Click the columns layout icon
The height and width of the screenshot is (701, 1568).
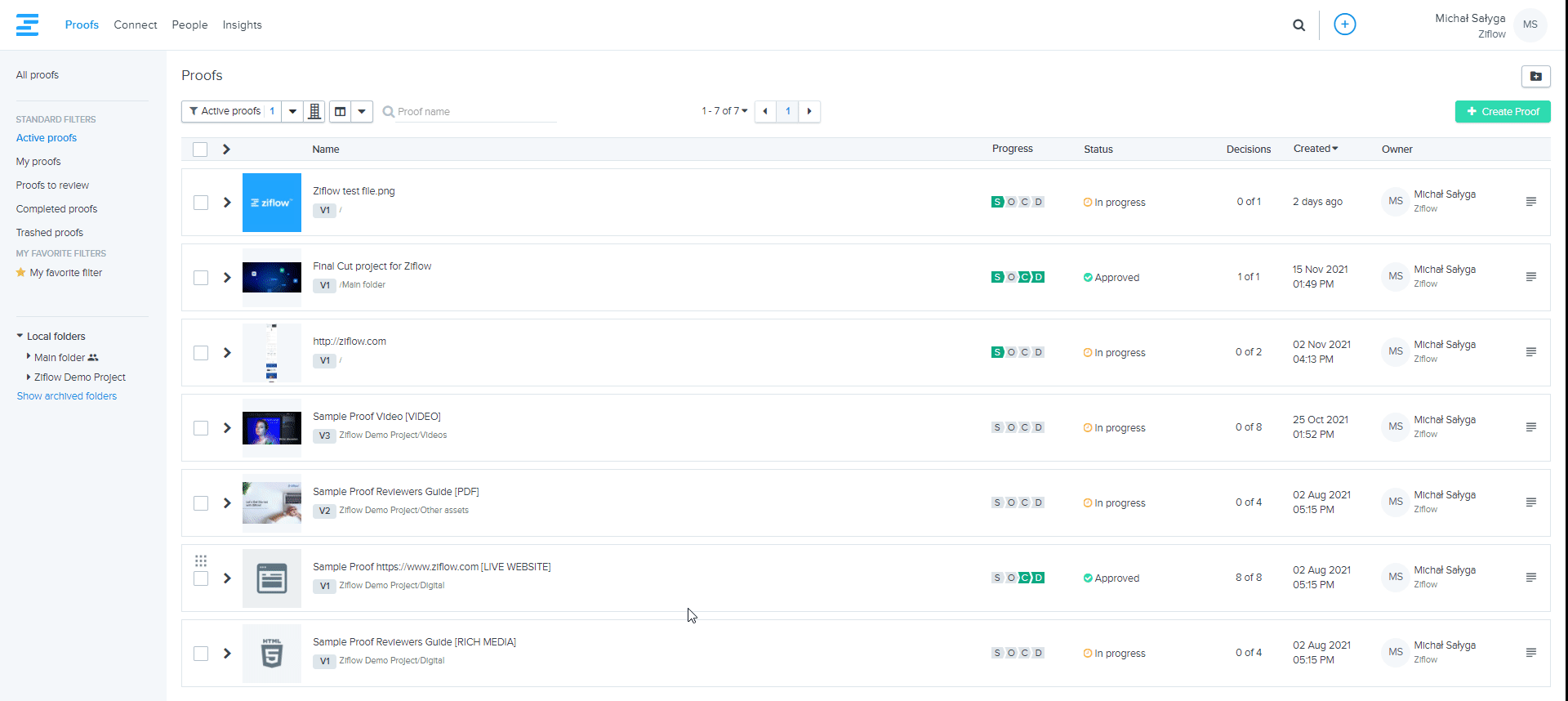[x=341, y=112]
